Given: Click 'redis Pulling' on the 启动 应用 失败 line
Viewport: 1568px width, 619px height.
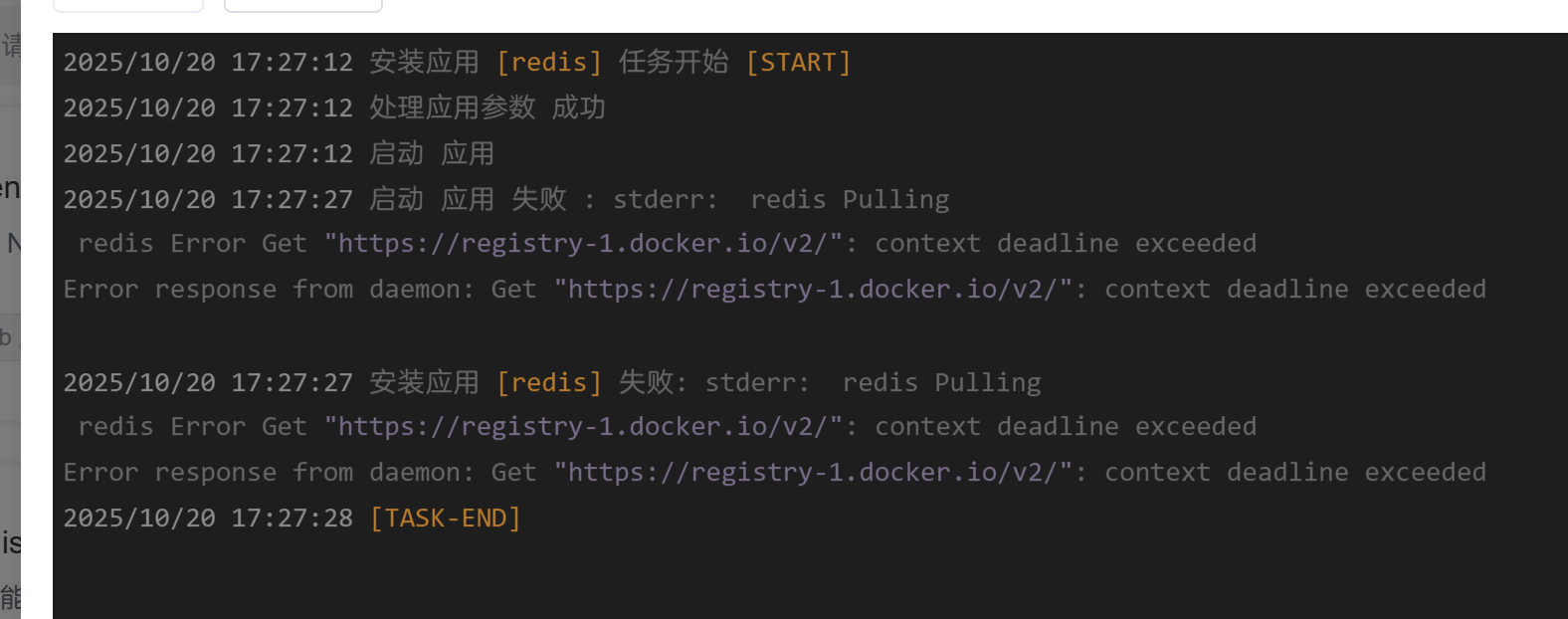Looking at the screenshot, I should tap(850, 200).
